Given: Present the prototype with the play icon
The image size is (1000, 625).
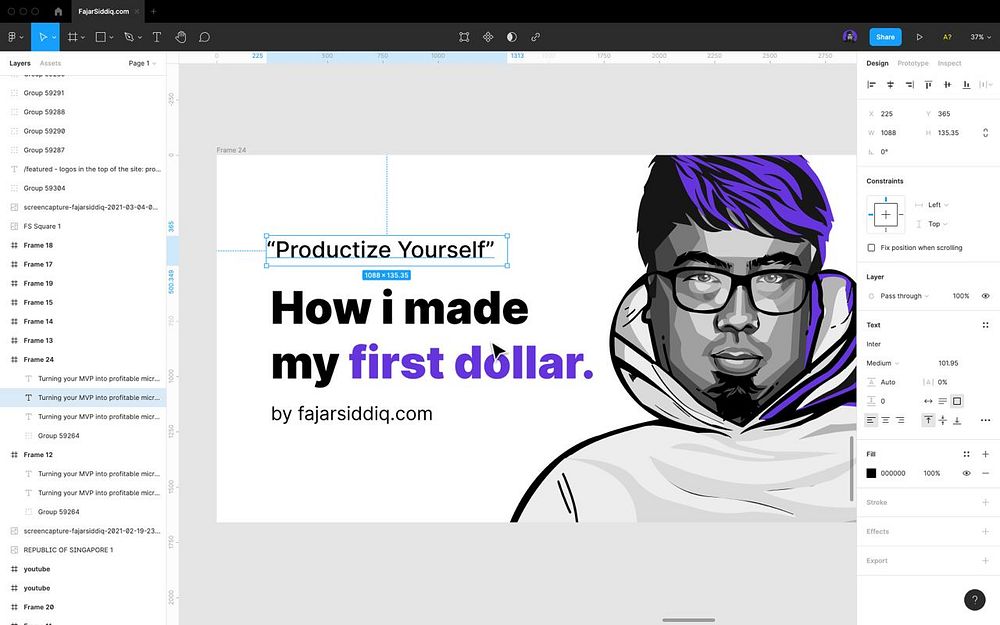Looking at the screenshot, I should point(919,37).
